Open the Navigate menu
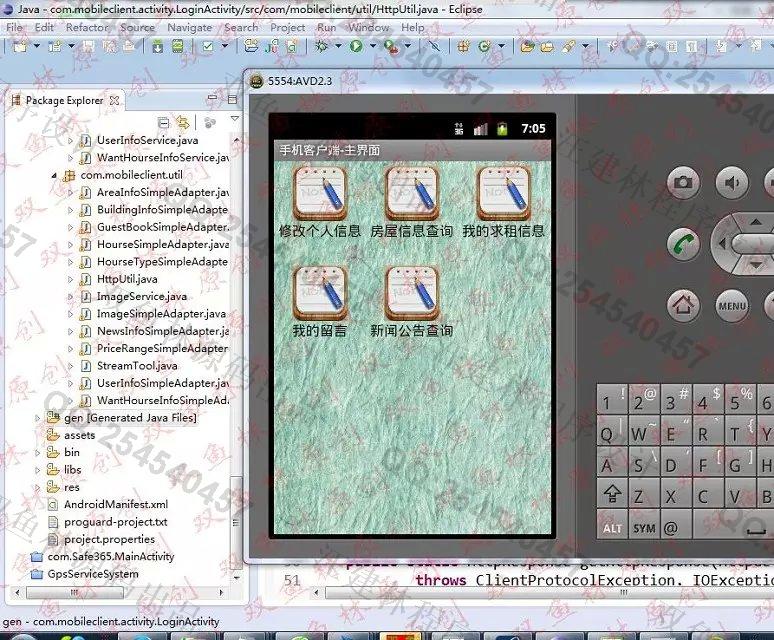Screen dimensions: 774x640 coord(190,27)
